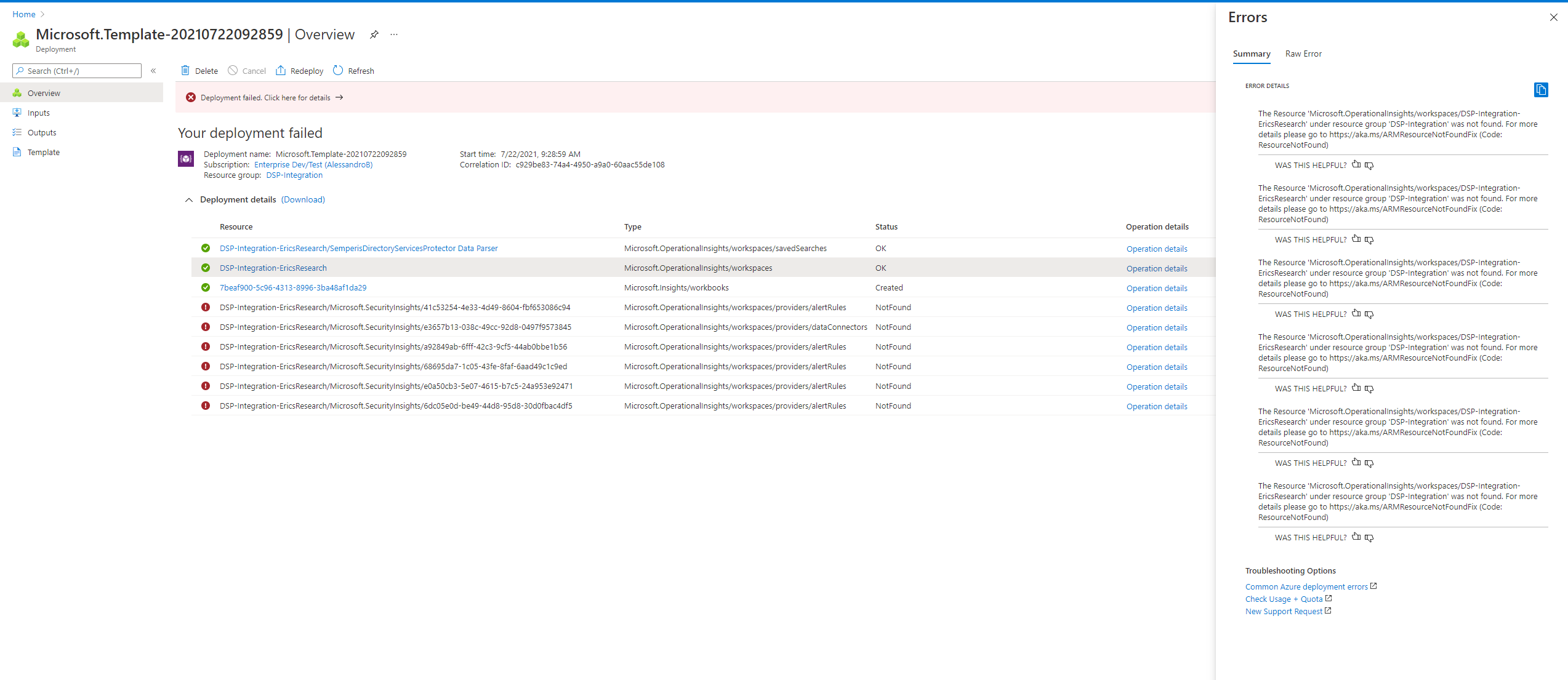The image size is (1568, 680).
Task: Switch to the Raw Error tab
Action: coord(1303,54)
